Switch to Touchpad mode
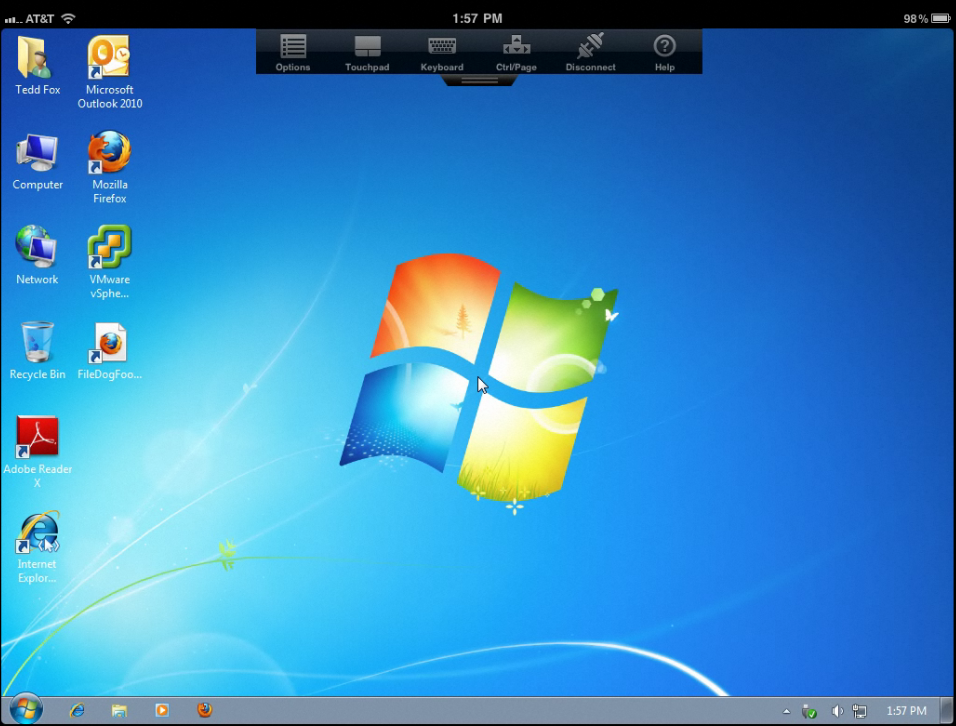The height and width of the screenshot is (726, 956). (x=367, y=53)
